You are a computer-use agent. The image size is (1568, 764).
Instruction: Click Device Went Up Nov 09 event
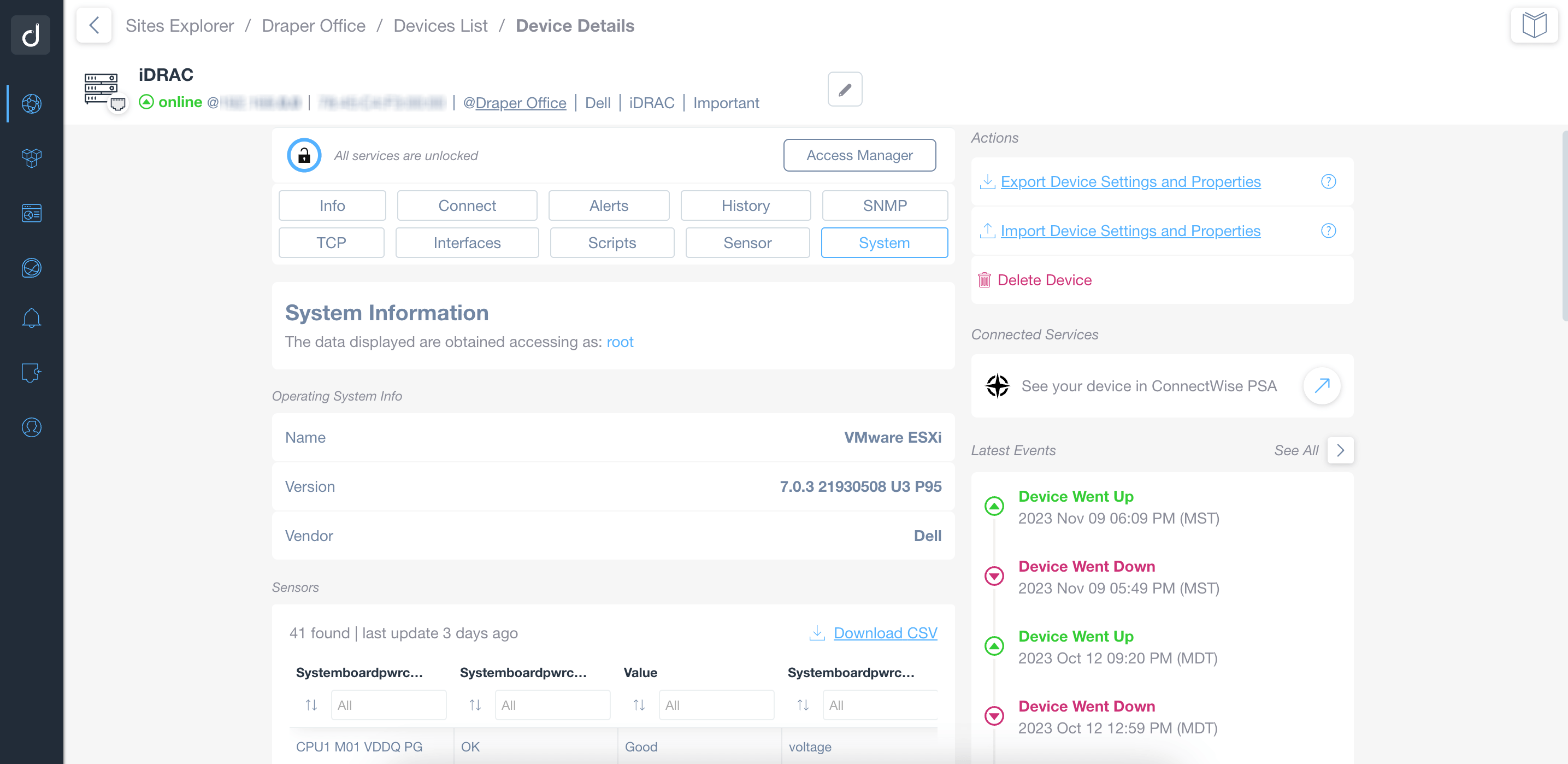click(1118, 507)
